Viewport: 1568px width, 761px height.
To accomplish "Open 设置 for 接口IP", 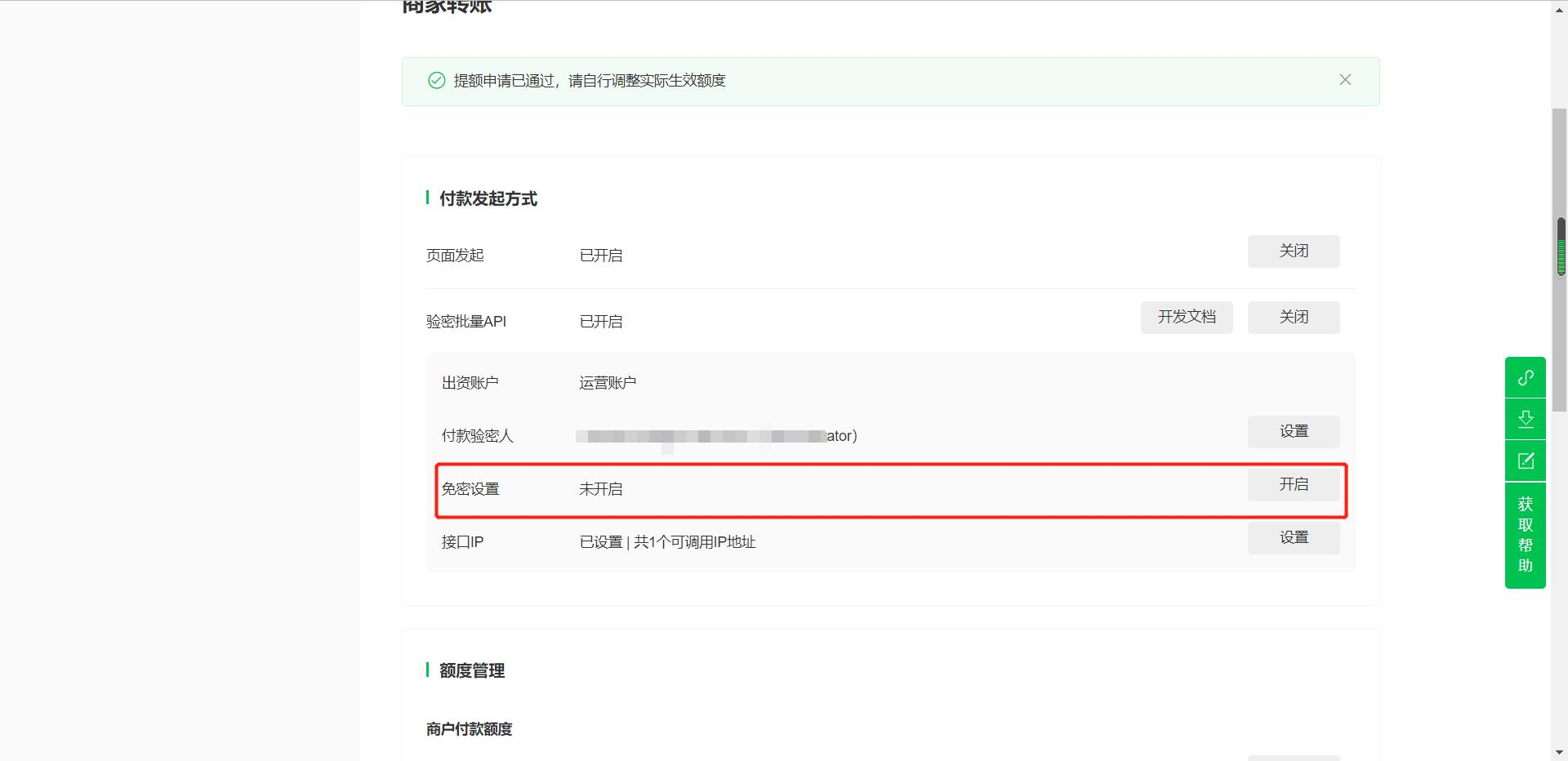I will coord(1293,538).
